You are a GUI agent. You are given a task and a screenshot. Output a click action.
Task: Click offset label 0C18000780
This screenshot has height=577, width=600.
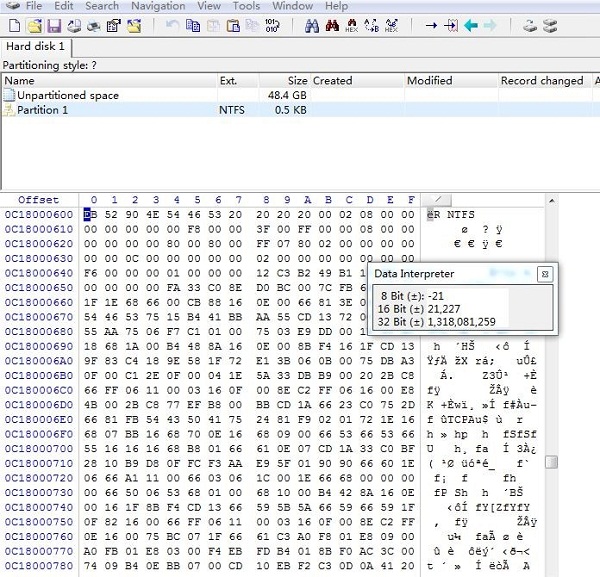pos(39,566)
